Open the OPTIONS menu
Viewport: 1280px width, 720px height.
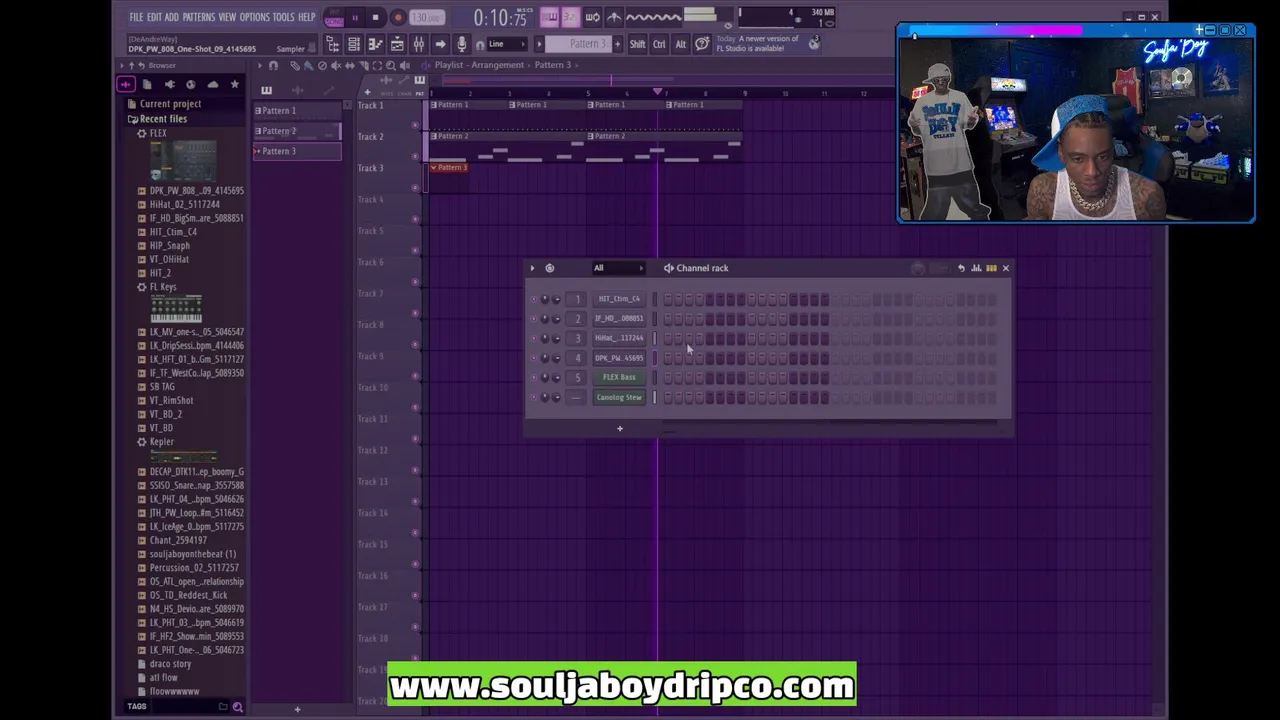(255, 17)
